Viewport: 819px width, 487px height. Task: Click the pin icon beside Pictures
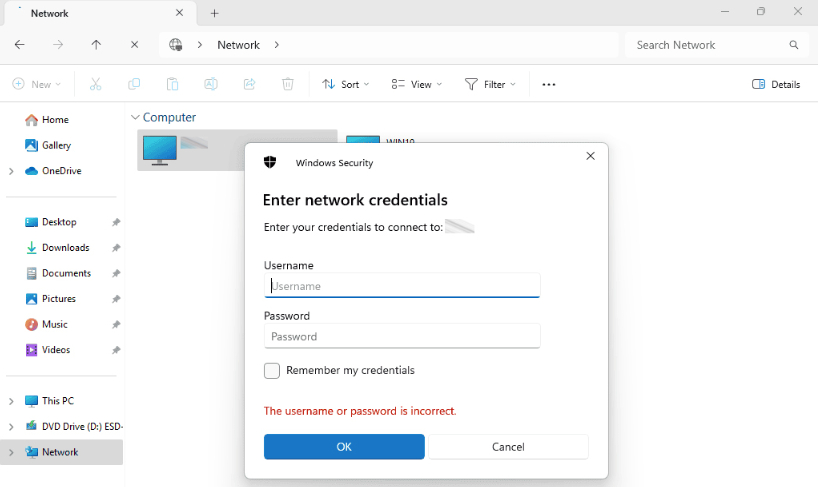click(116, 299)
